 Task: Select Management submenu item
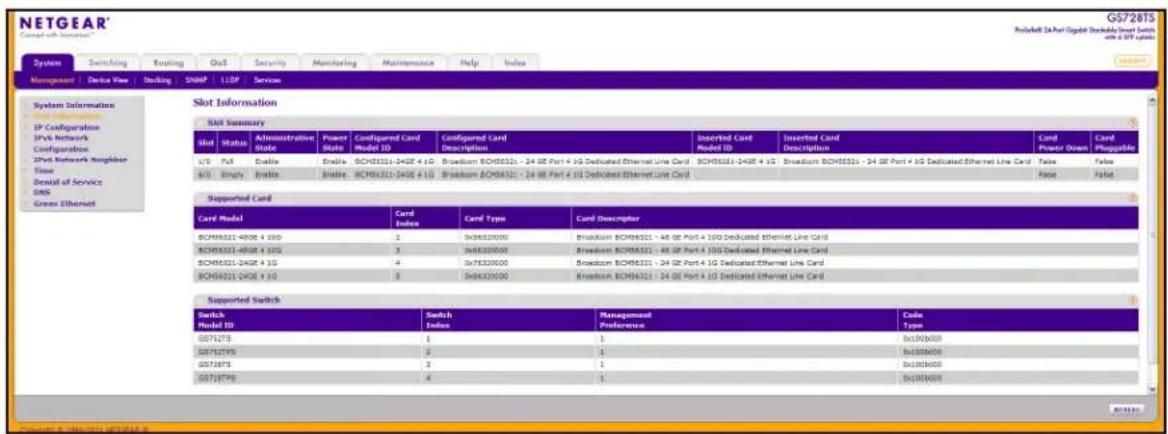coord(51,78)
